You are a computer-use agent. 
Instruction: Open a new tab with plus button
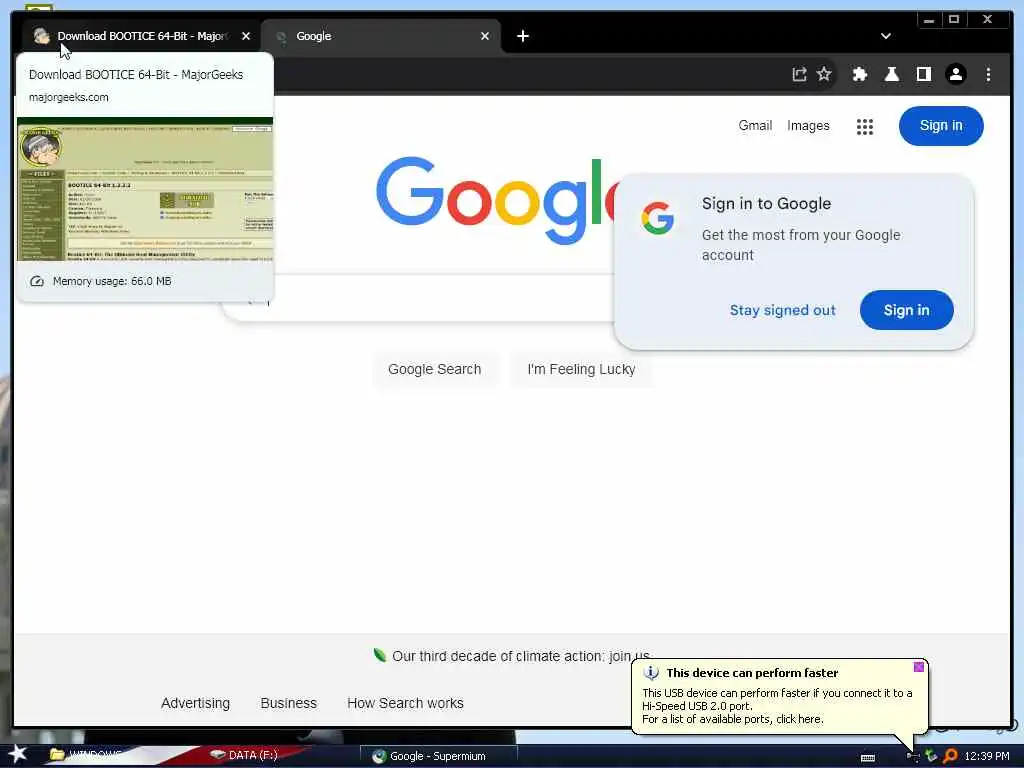522,36
